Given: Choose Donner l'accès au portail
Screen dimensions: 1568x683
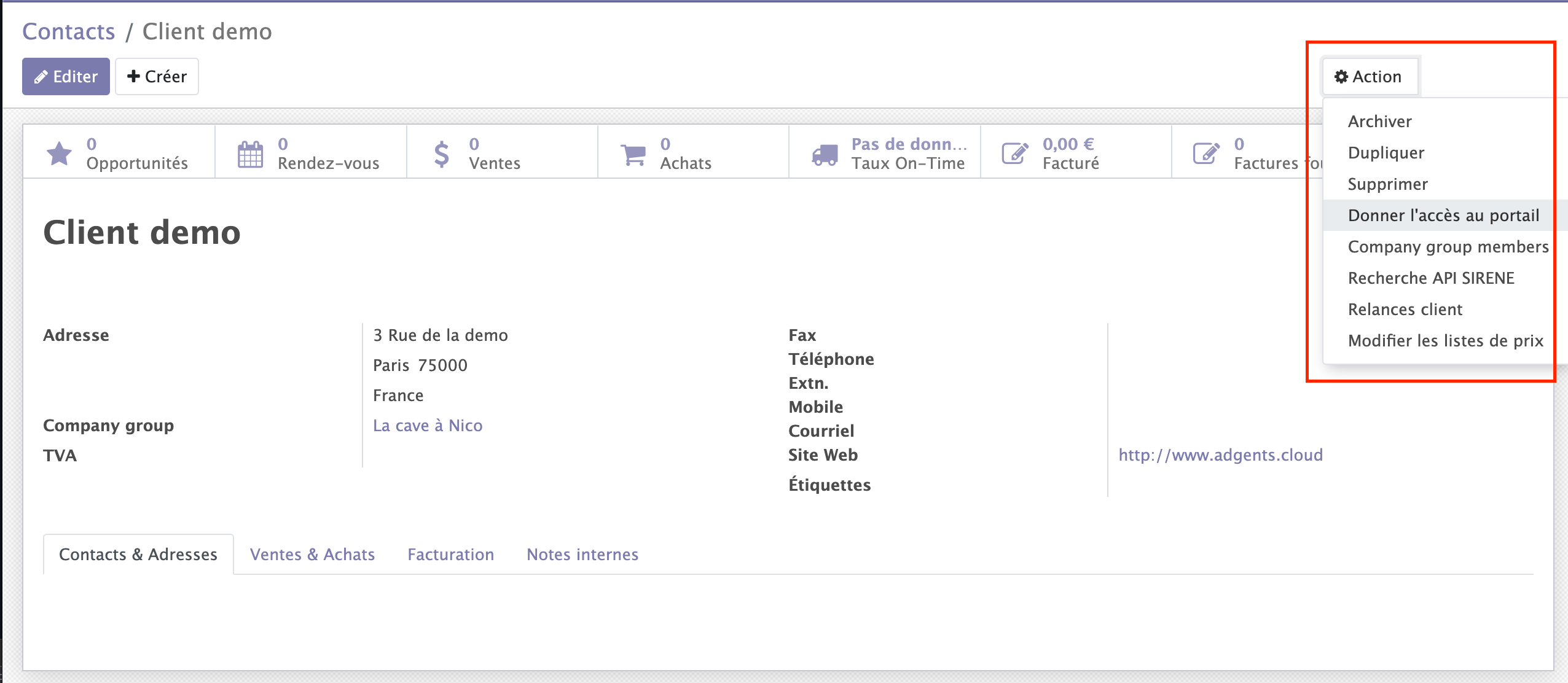Looking at the screenshot, I should (x=1443, y=216).
